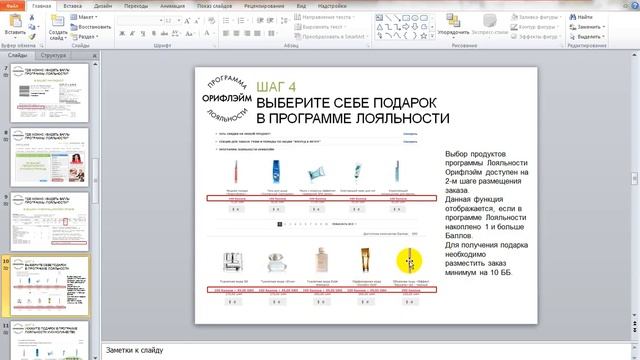Select slide 7 thumbnail
Viewport: 640px width, 360px height.
click(49, 93)
